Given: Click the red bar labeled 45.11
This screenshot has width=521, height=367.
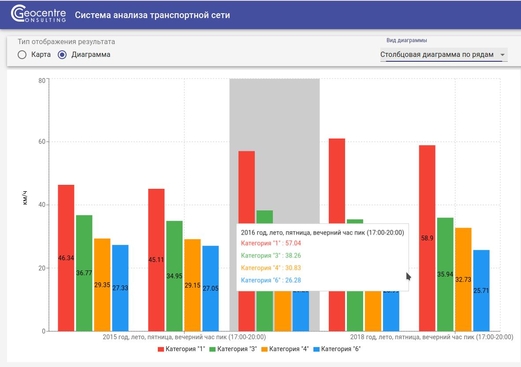Looking at the screenshot, I should click(156, 260).
